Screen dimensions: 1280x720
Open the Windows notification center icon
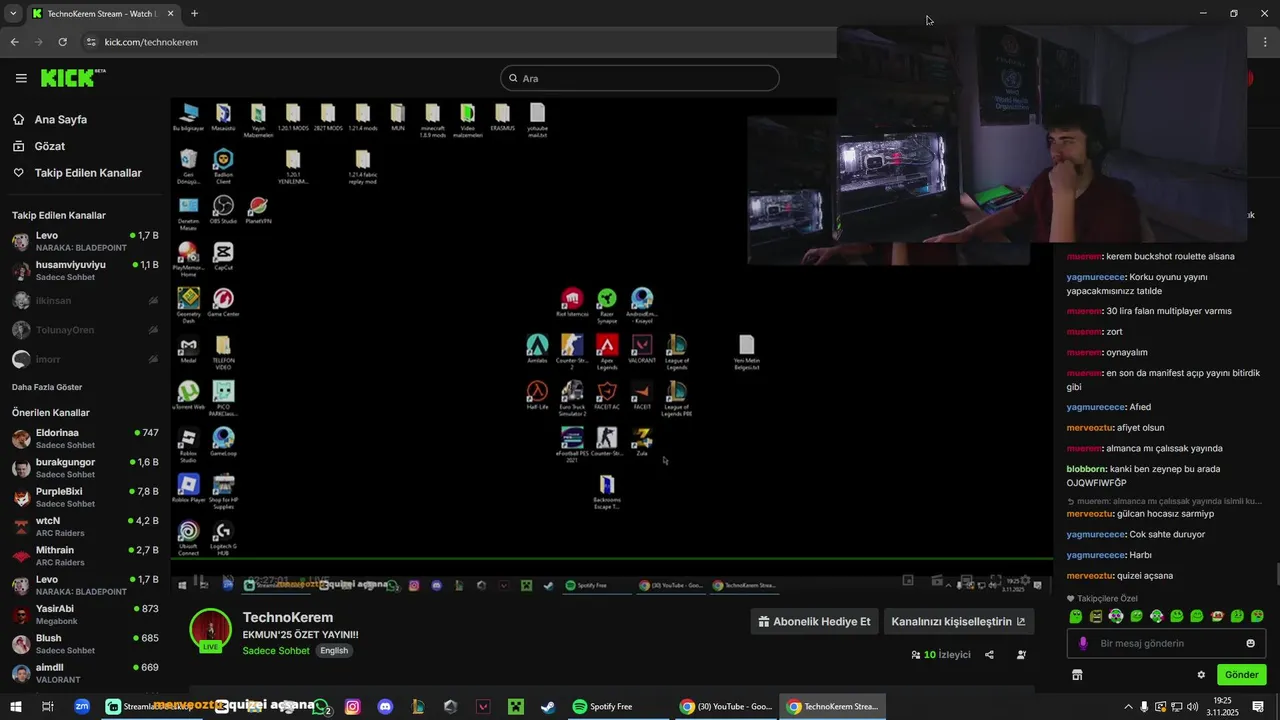(1258, 706)
